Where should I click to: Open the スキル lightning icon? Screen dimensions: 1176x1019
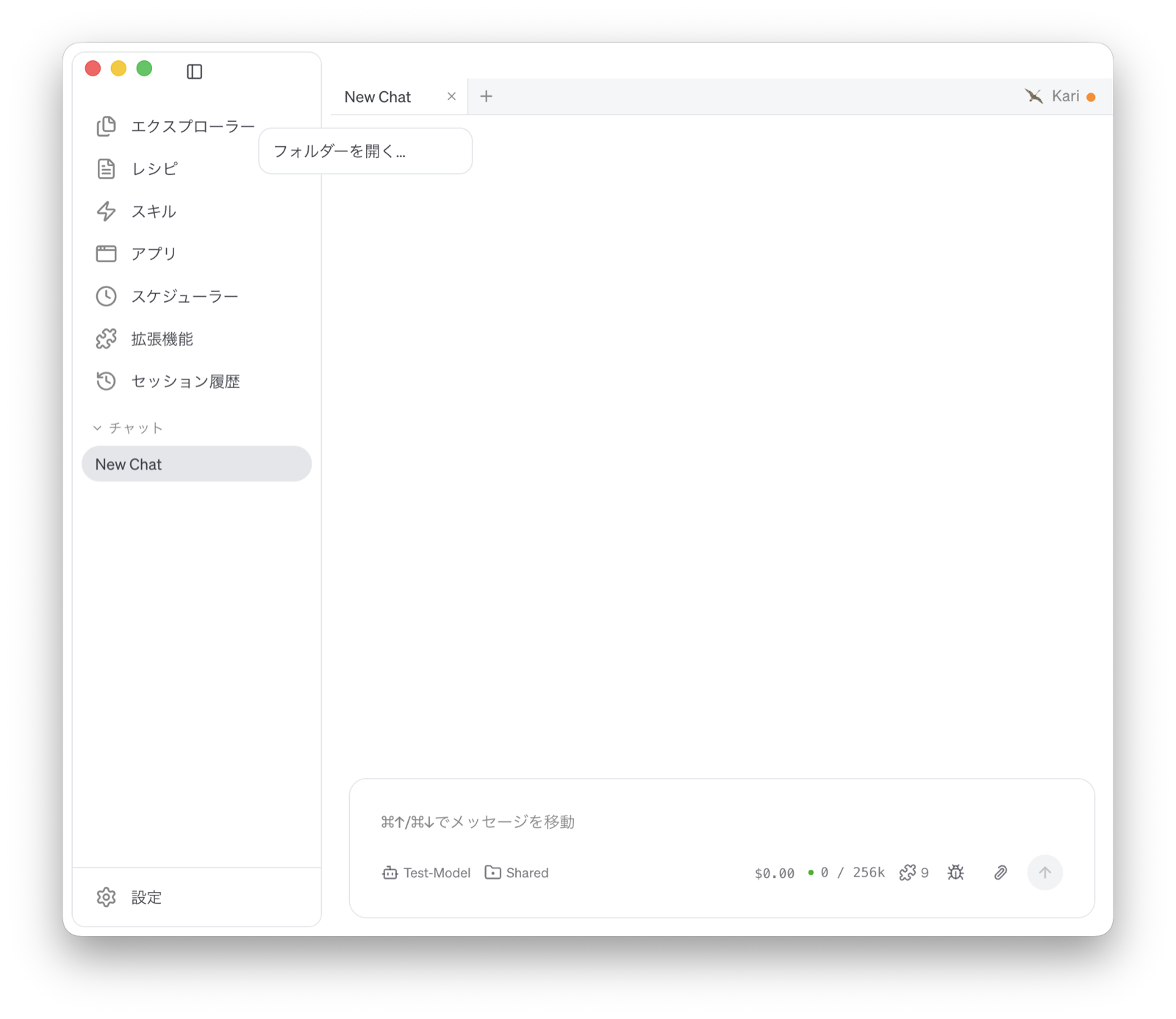click(106, 212)
